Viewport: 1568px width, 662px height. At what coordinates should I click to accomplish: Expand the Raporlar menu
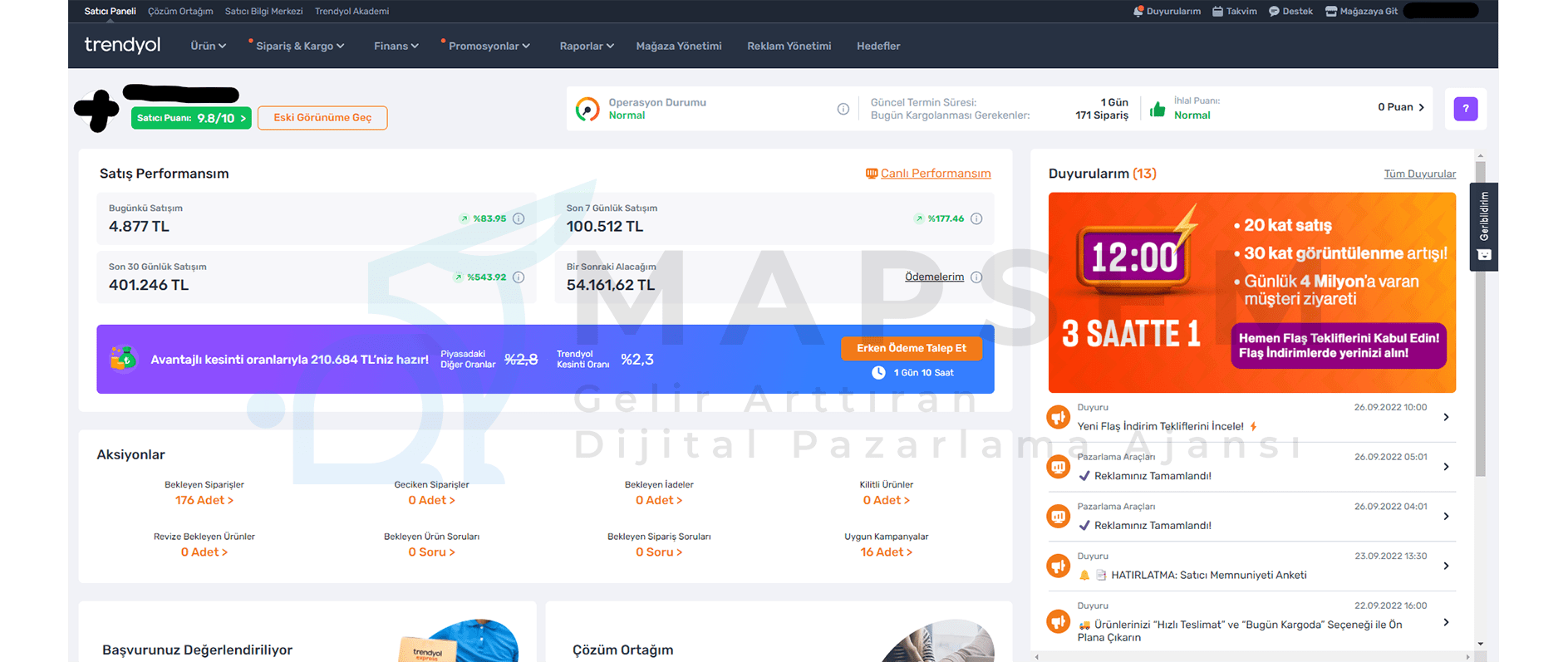(587, 46)
